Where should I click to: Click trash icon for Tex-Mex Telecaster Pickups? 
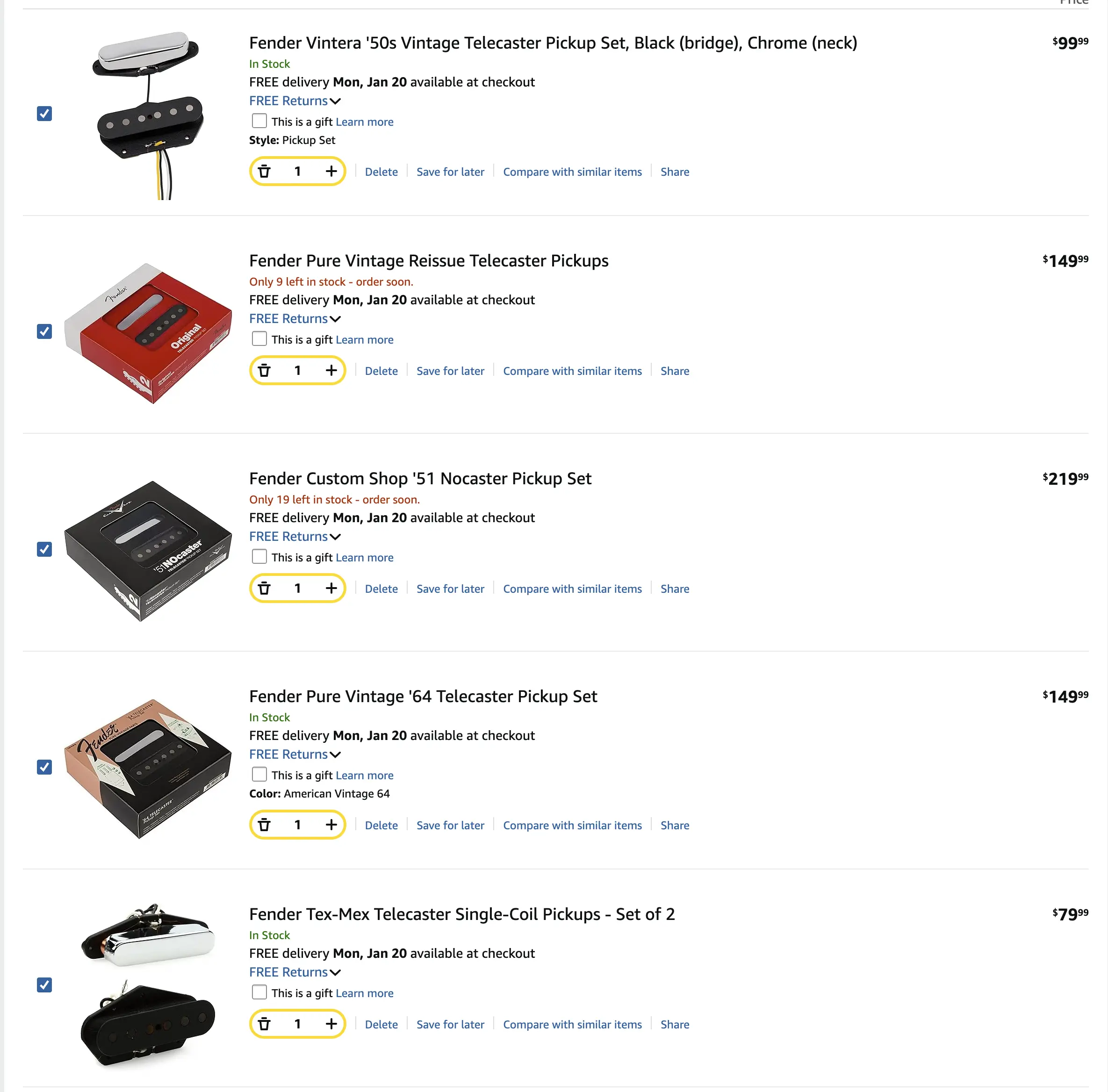pyautogui.click(x=265, y=1024)
